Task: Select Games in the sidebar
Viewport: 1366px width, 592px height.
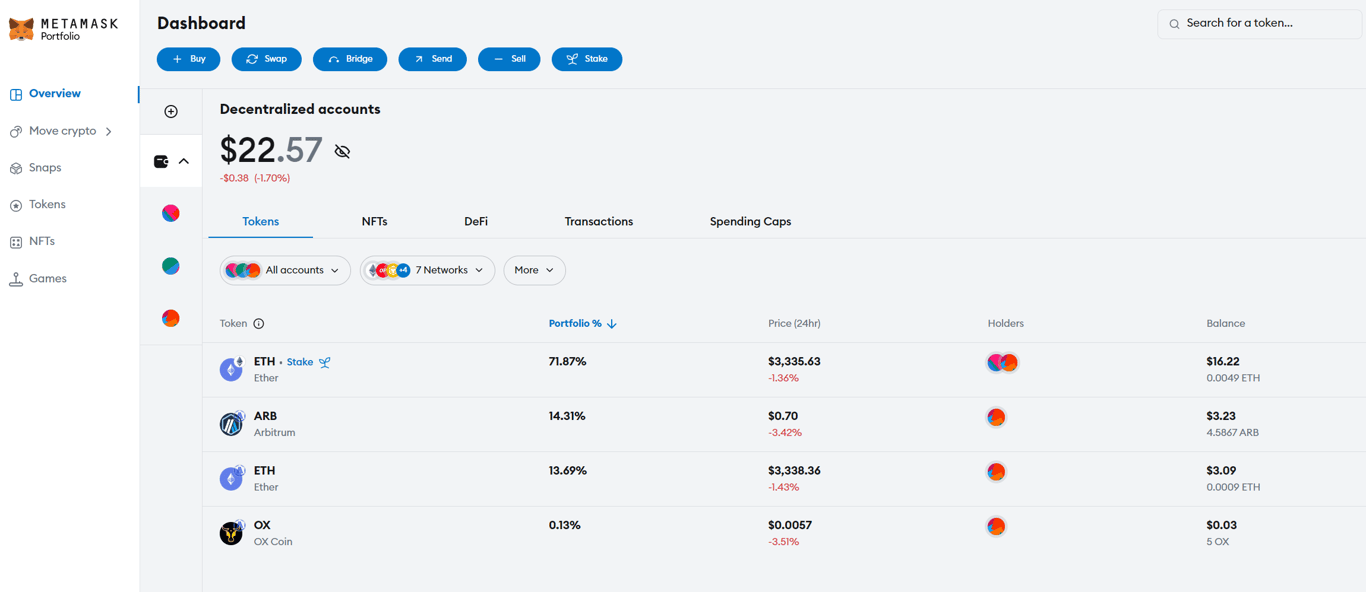Action: [46, 278]
